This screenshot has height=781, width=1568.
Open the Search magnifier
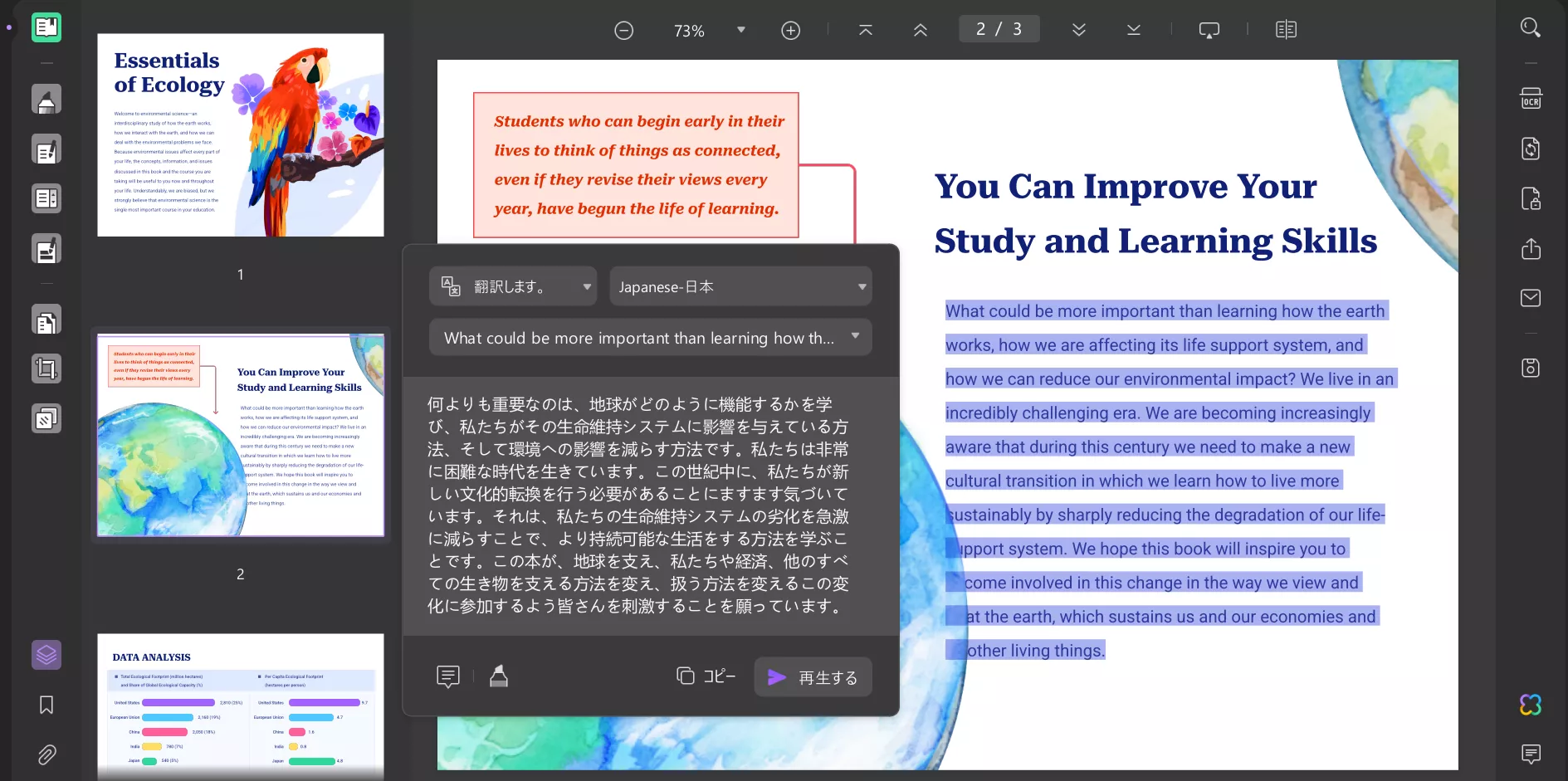[1531, 27]
